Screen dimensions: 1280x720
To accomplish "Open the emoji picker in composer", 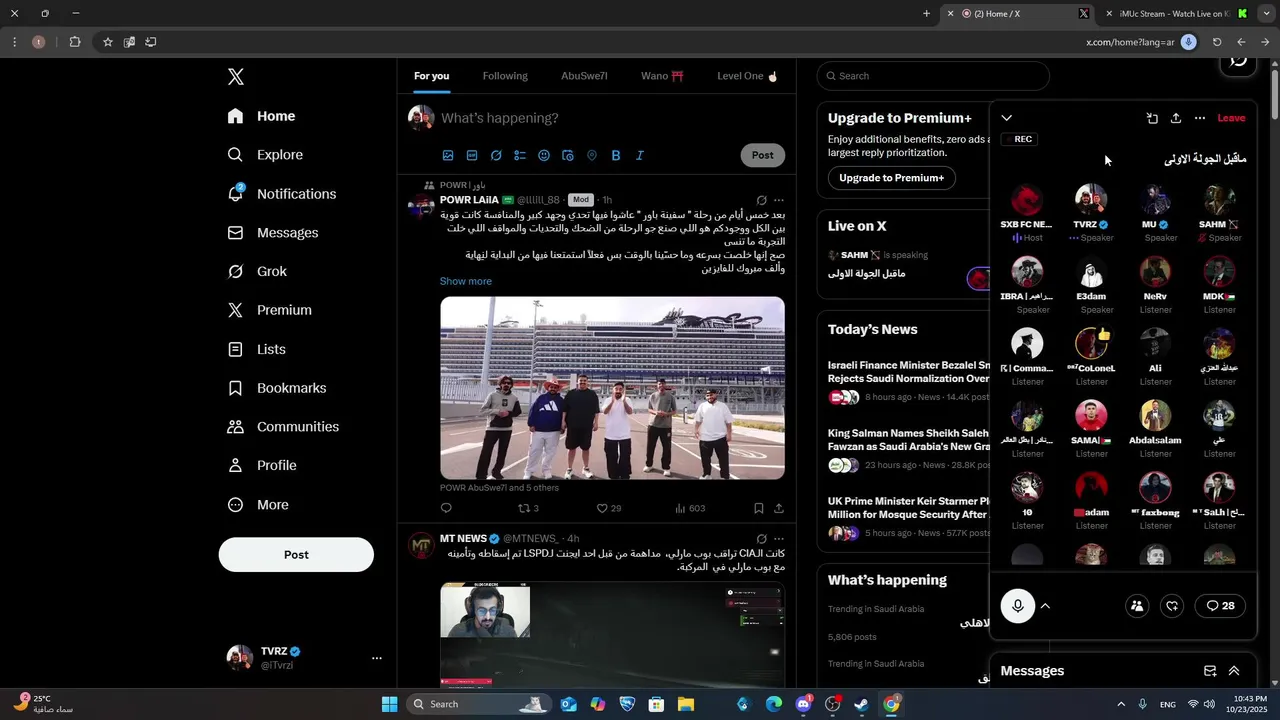I will [x=544, y=155].
